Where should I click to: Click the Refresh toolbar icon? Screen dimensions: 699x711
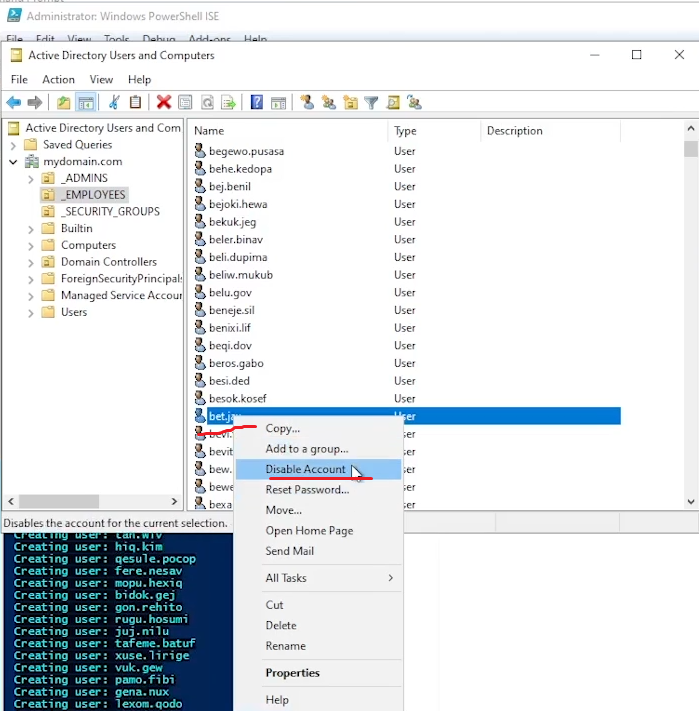point(207,102)
